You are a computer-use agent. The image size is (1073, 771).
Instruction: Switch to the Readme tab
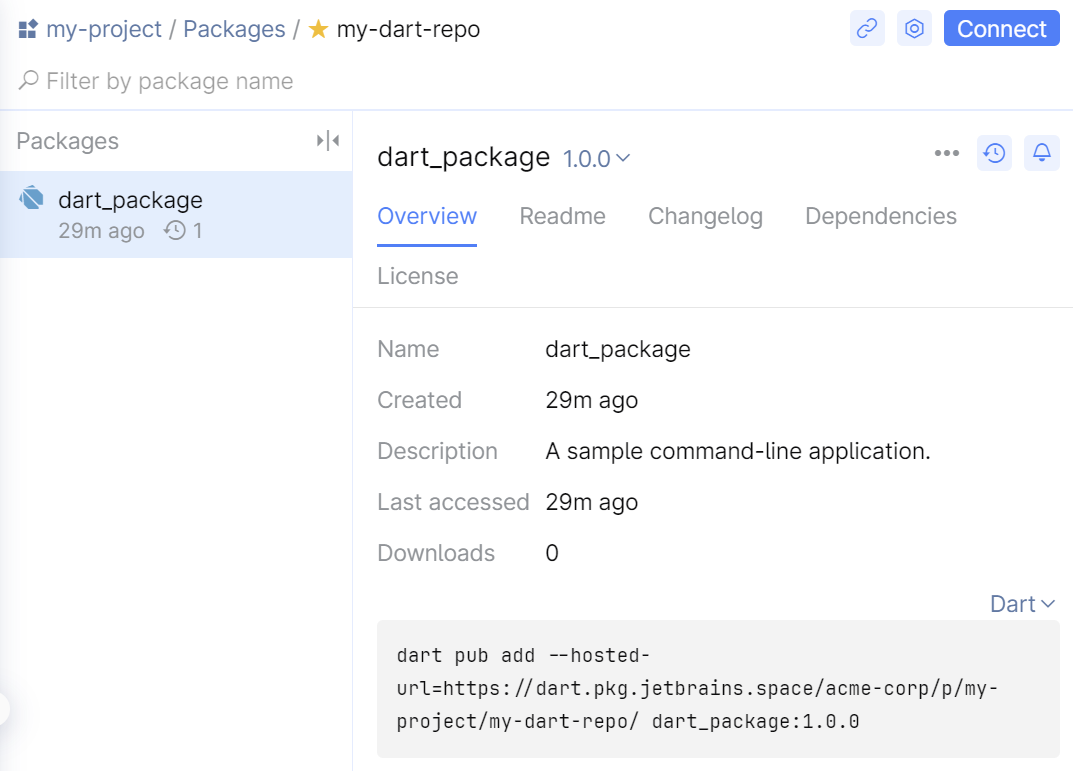pos(563,216)
